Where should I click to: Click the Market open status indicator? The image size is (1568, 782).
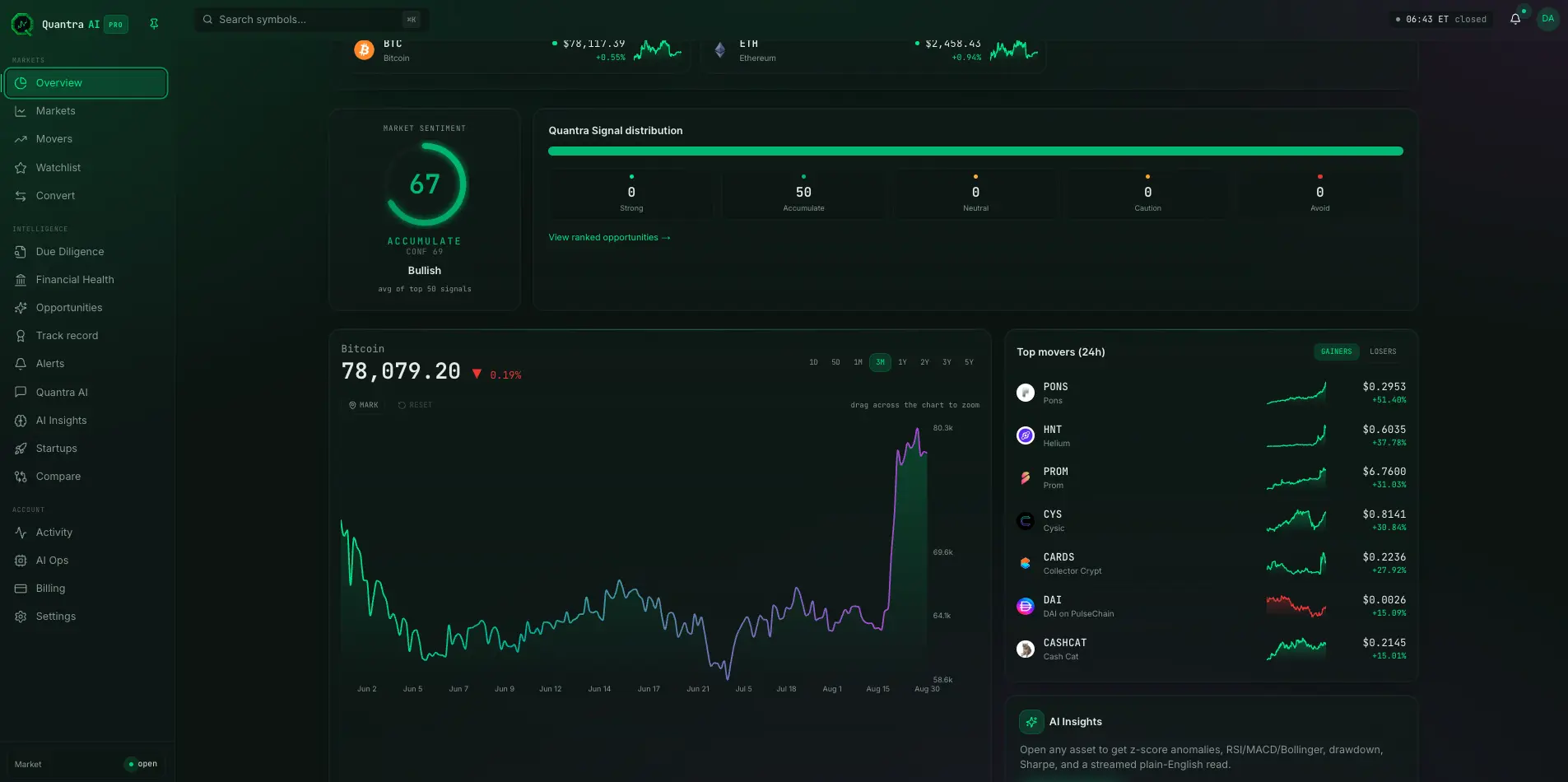point(142,765)
